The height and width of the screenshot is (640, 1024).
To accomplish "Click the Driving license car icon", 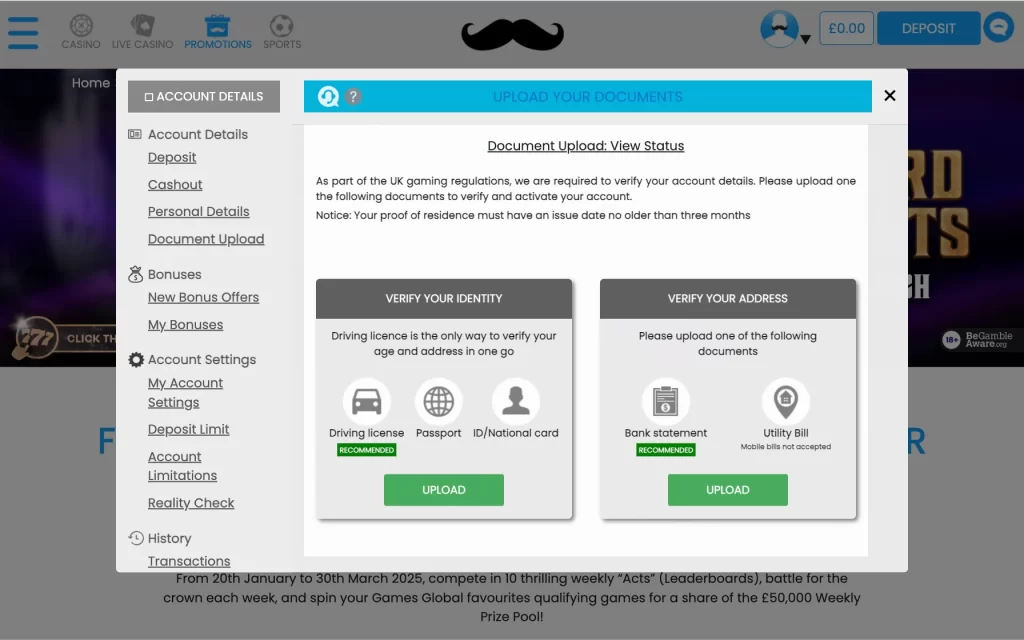I will pos(366,402).
